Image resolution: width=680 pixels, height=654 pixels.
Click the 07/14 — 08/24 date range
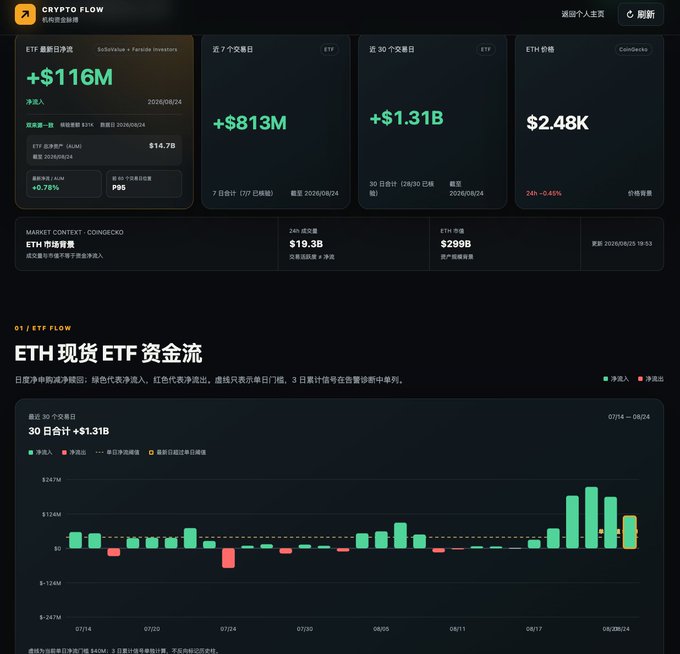pyautogui.click(x=628, y=417)
